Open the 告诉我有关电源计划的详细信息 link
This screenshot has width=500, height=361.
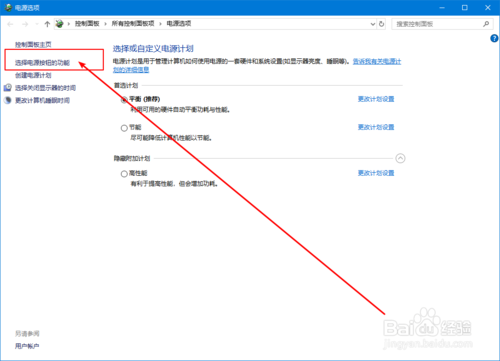[377, 62]
